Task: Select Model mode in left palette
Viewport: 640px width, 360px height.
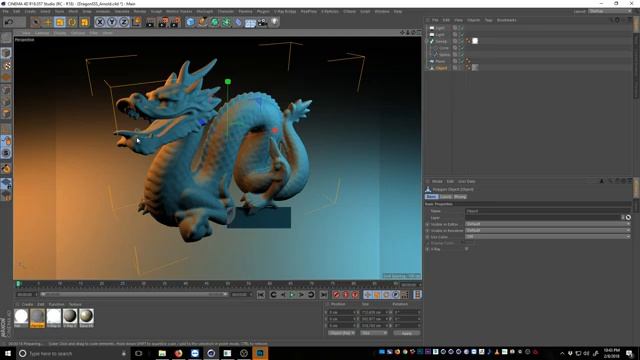Action: click(x=6, y=53)
